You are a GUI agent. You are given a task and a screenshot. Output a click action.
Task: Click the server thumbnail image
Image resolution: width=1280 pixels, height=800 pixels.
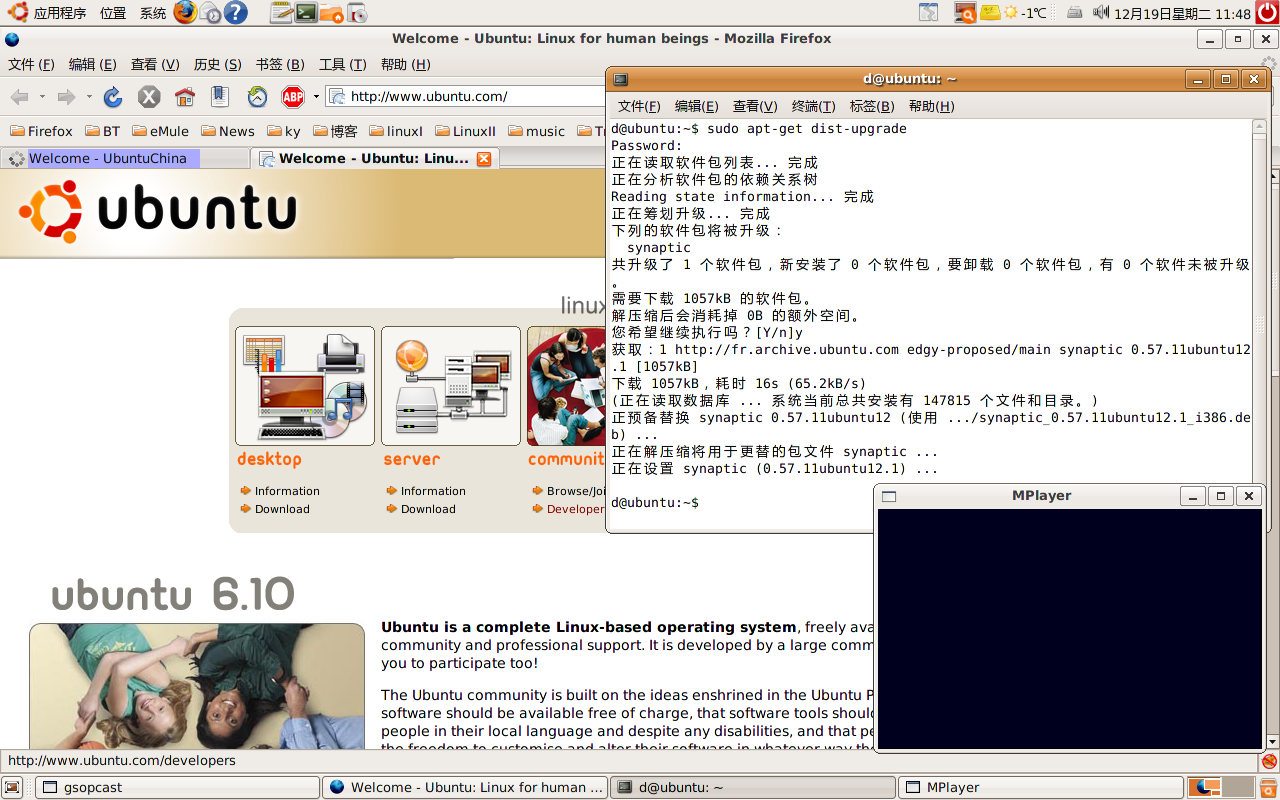coord(451,386)
